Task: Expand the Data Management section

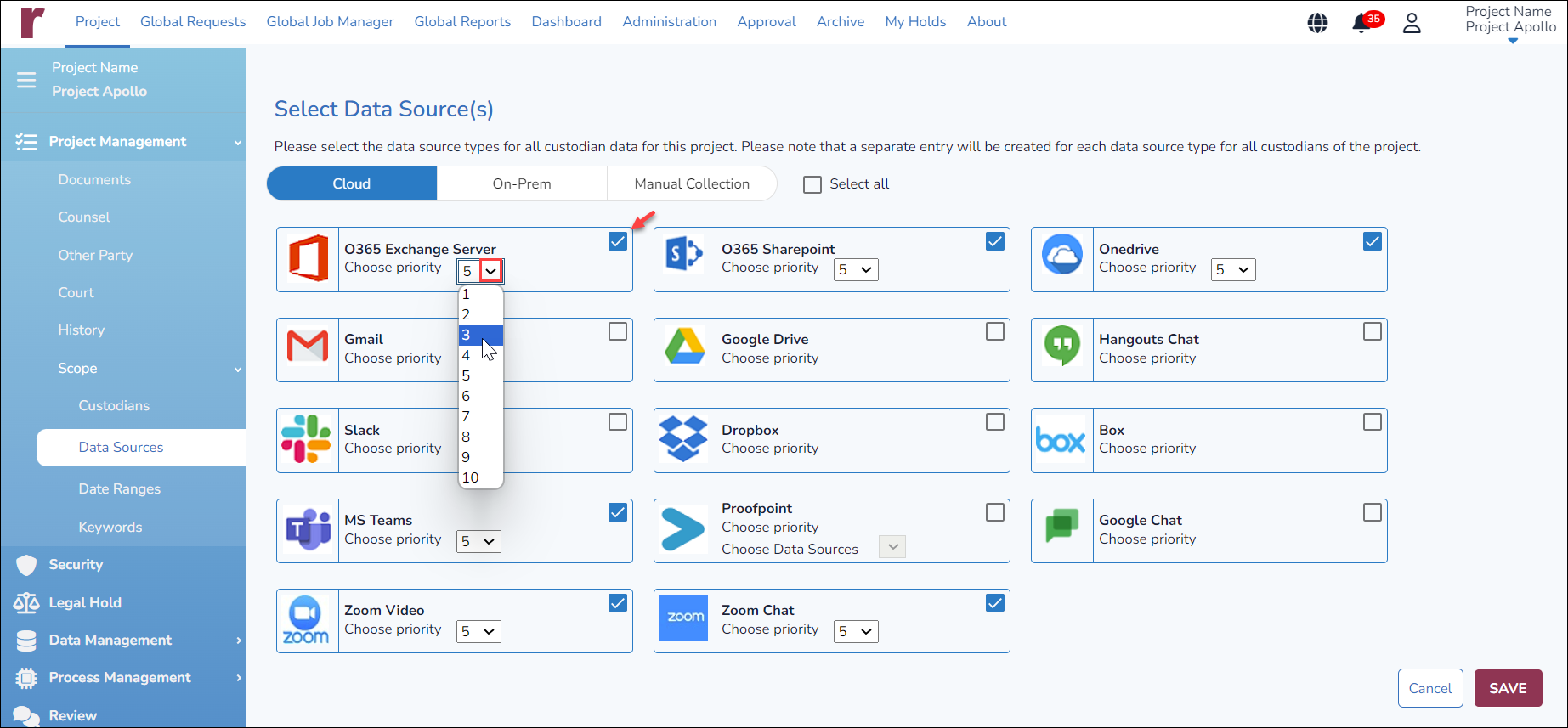Action: (239, 641)
